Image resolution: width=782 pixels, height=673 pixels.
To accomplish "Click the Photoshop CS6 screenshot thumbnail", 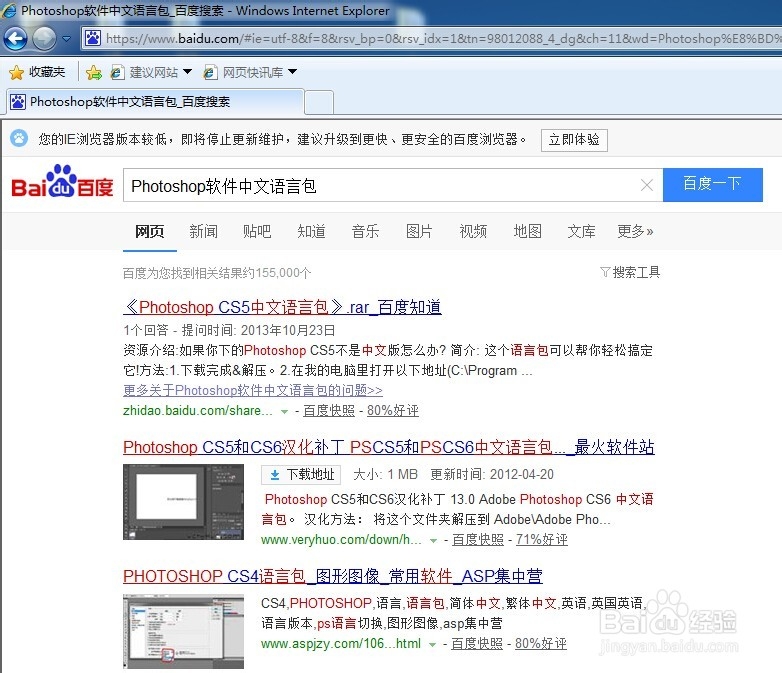I will click(x=184, y=502).
